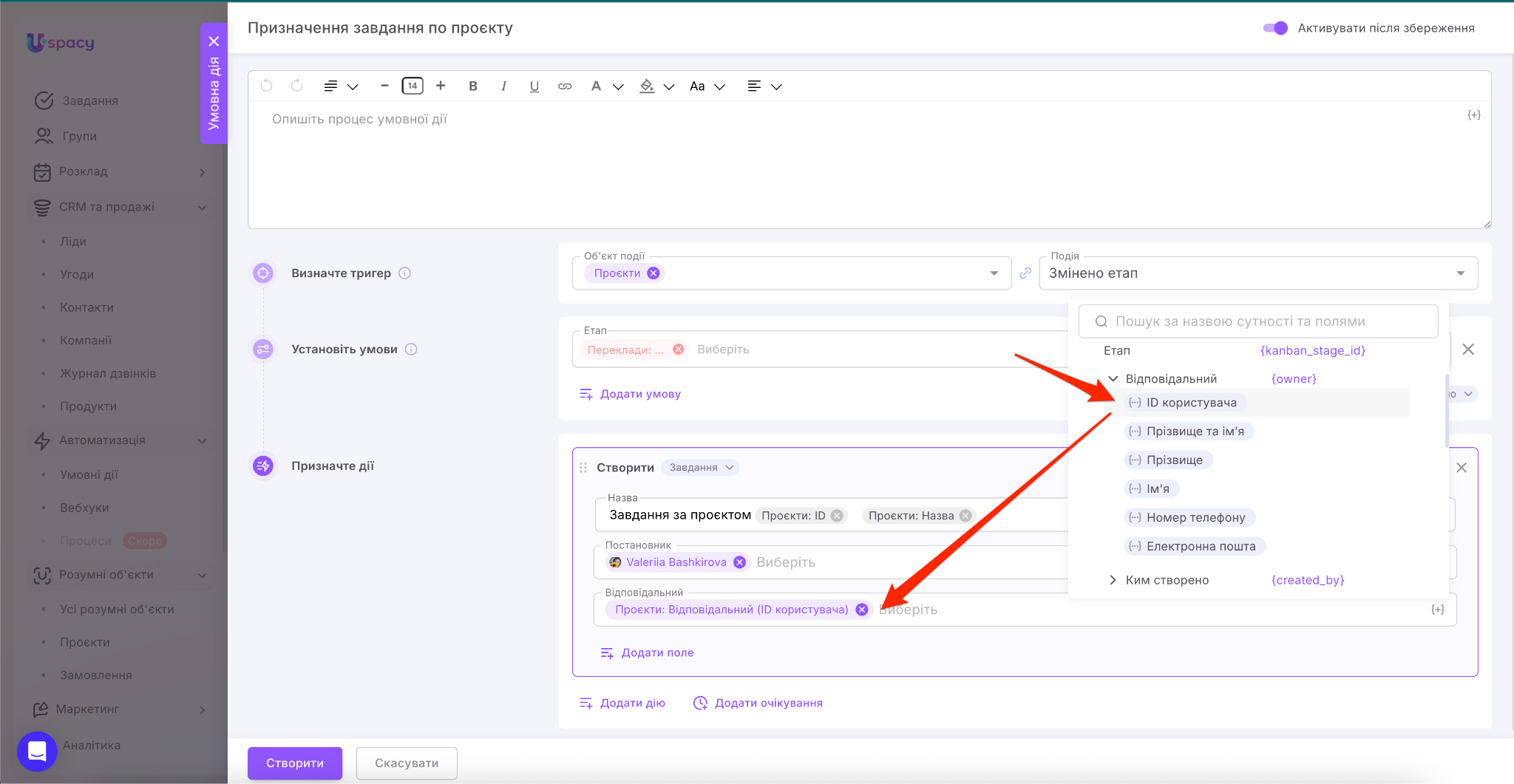Click the Italic formatting icon

503,86
